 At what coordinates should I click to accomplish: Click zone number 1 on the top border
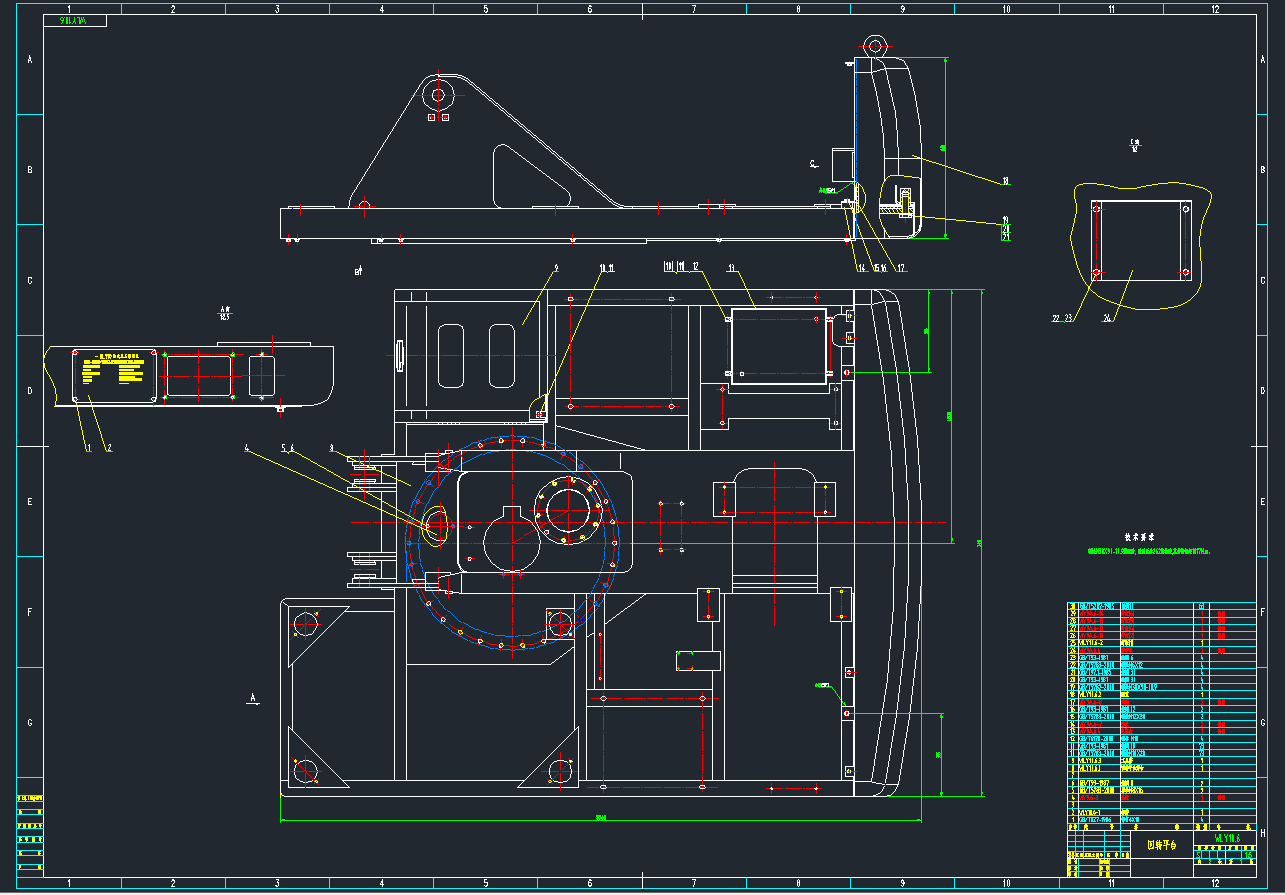[x=68, y=9]
